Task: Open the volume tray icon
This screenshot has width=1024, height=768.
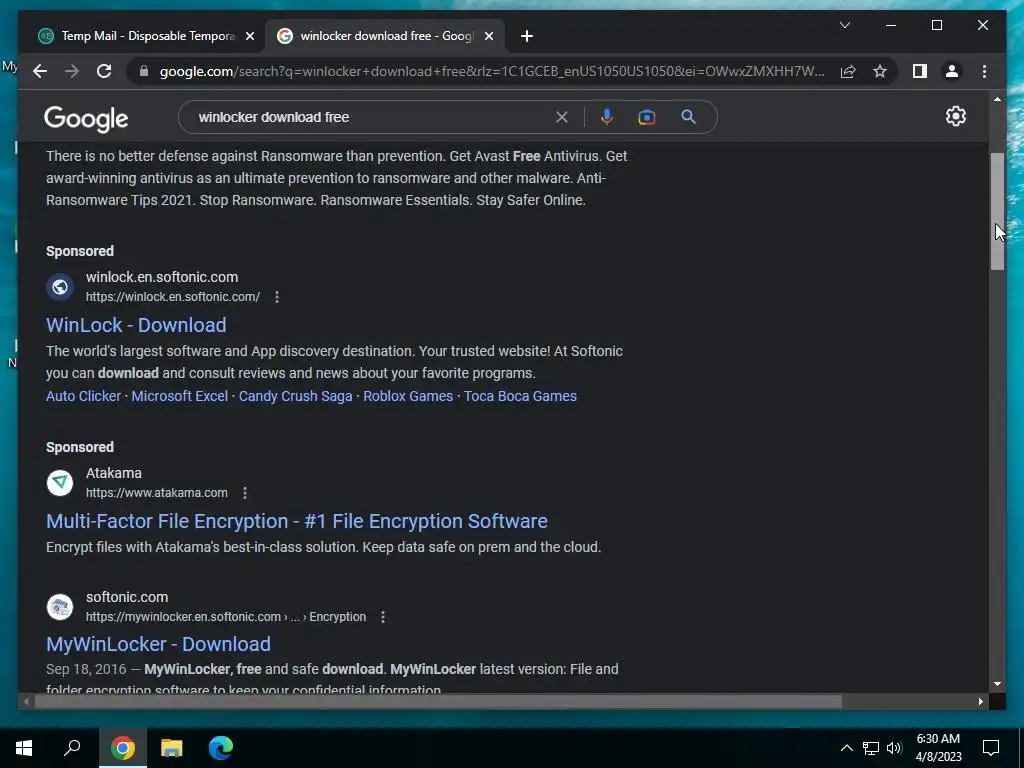Action: 894,748
